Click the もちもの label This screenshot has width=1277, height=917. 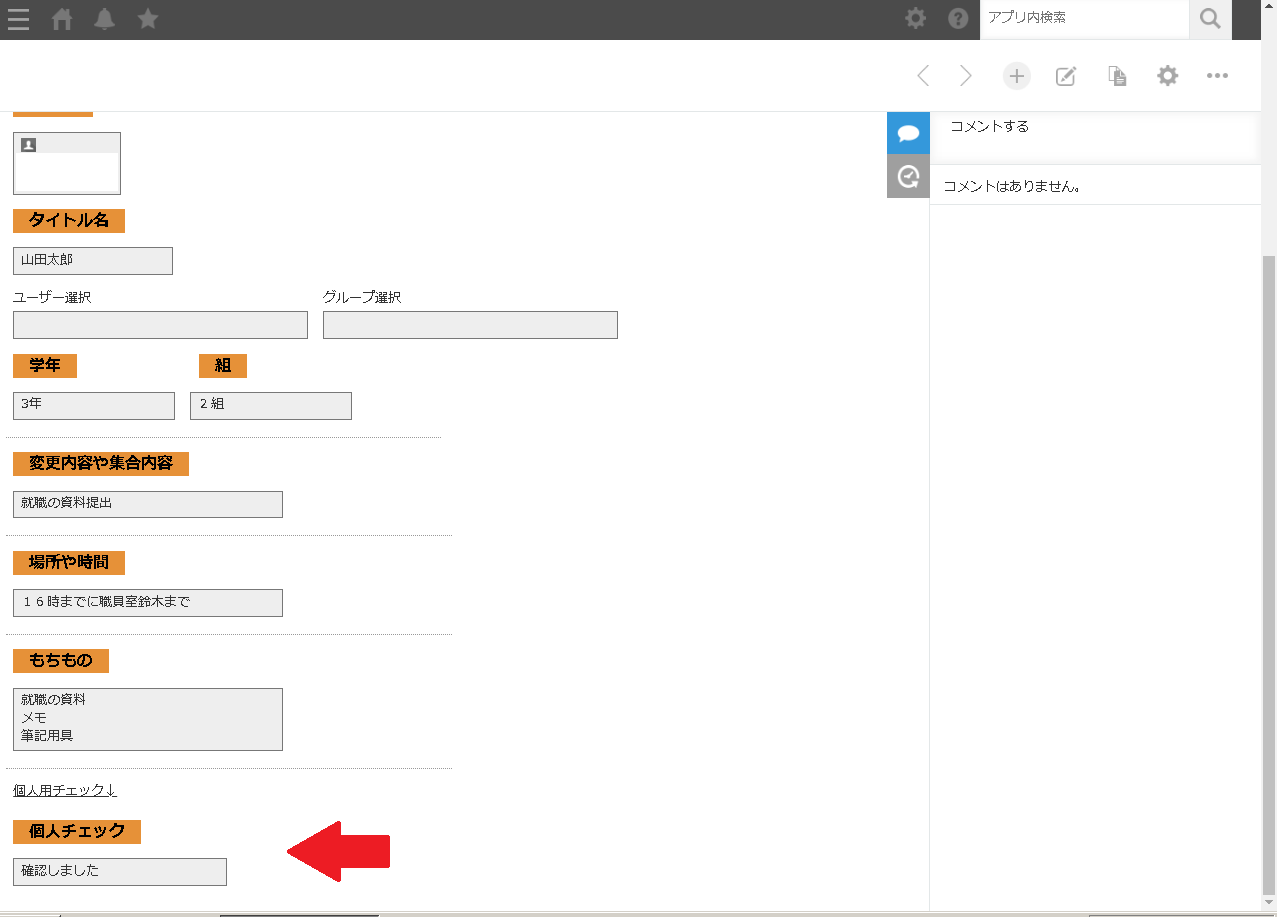pos(61,661)
